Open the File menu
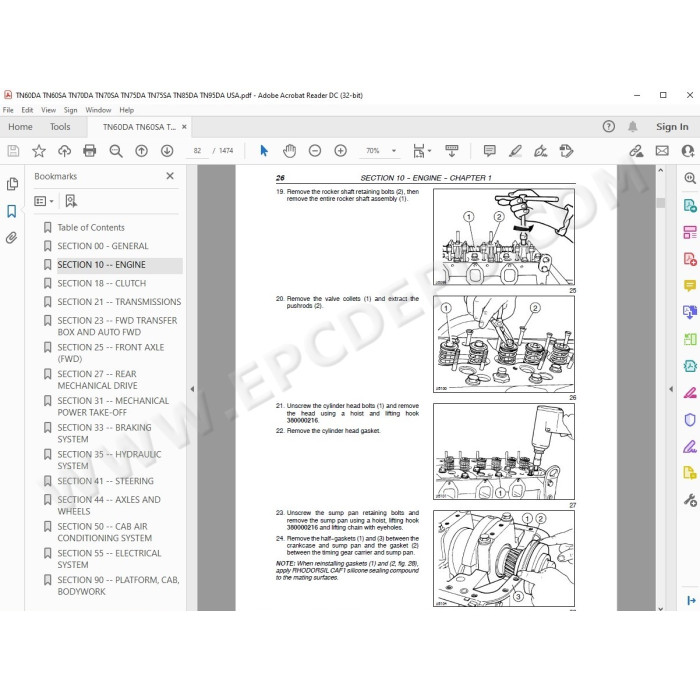 tap(8, 110)
